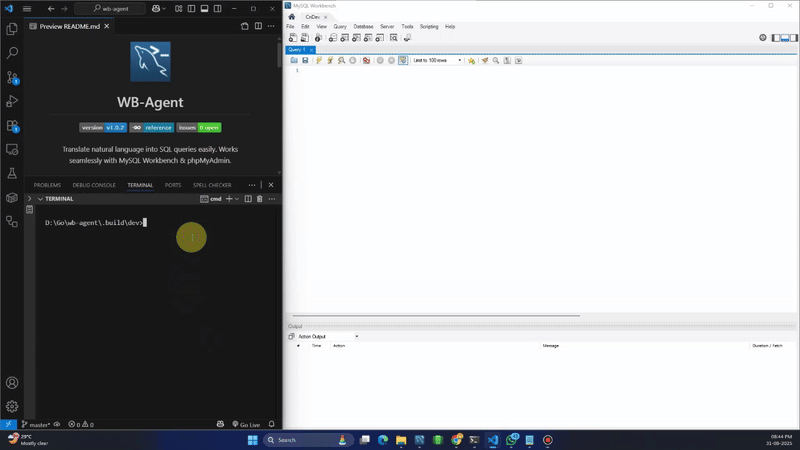Open the Server menu in MySQL Workbench
Screen dimensions: 800x450
(387, 27)
